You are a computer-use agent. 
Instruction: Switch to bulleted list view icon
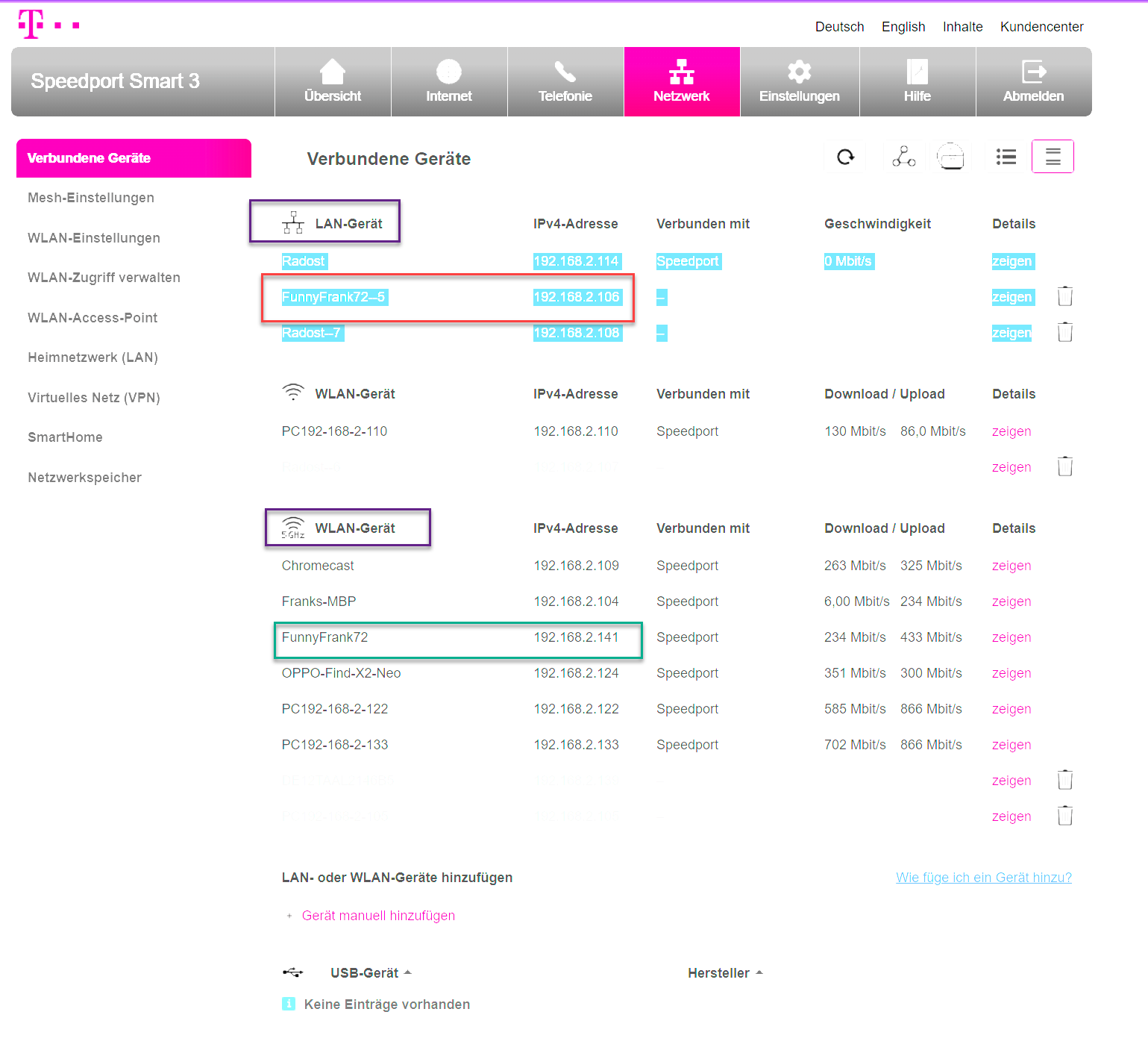point(1006,157)
